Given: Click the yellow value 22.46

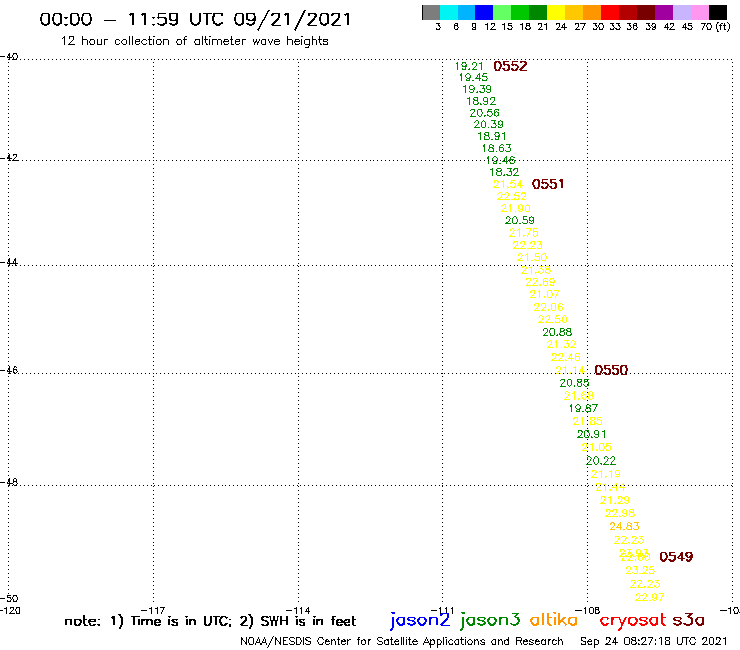Looking at the screenshot, I should (x=566, y=357).
